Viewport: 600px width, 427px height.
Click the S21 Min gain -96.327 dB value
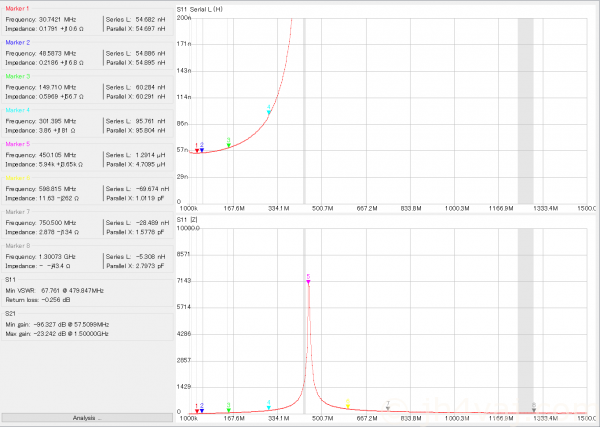coord(71,324)
